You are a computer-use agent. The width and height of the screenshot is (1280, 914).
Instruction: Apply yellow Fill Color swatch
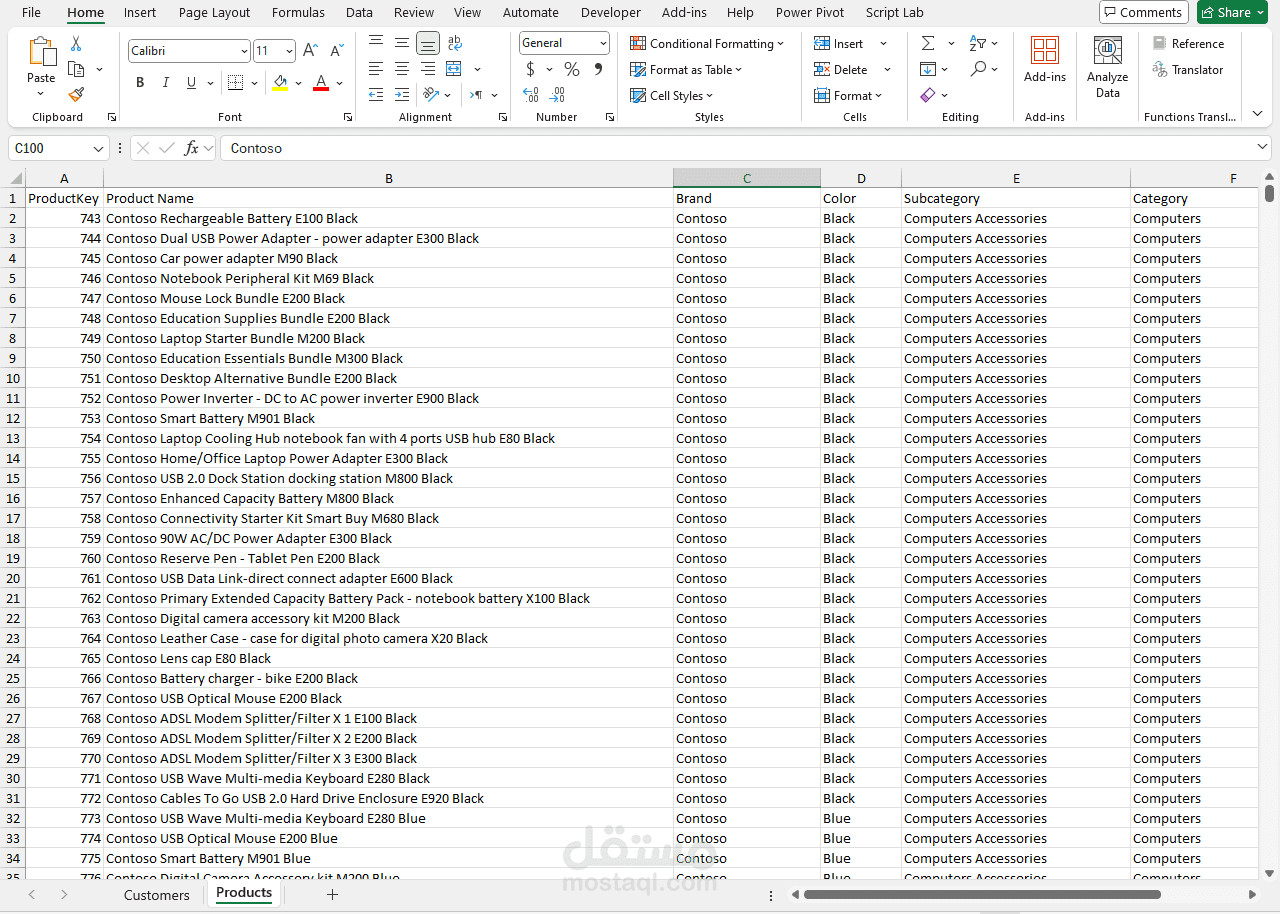280,83
